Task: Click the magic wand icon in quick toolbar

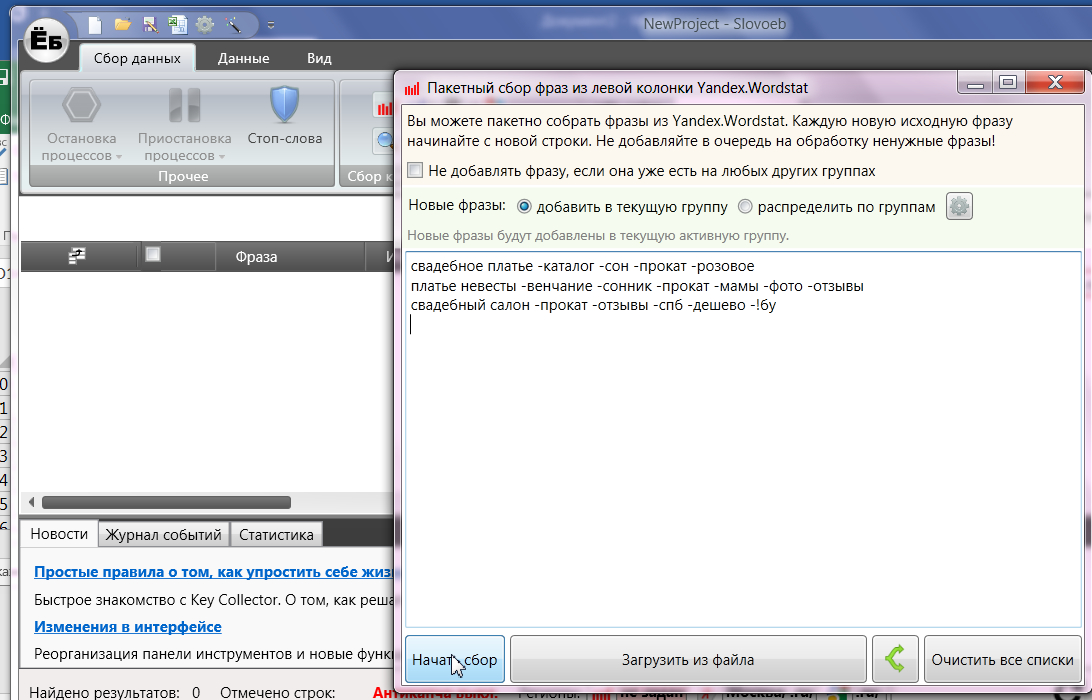Action: point(233,26)
